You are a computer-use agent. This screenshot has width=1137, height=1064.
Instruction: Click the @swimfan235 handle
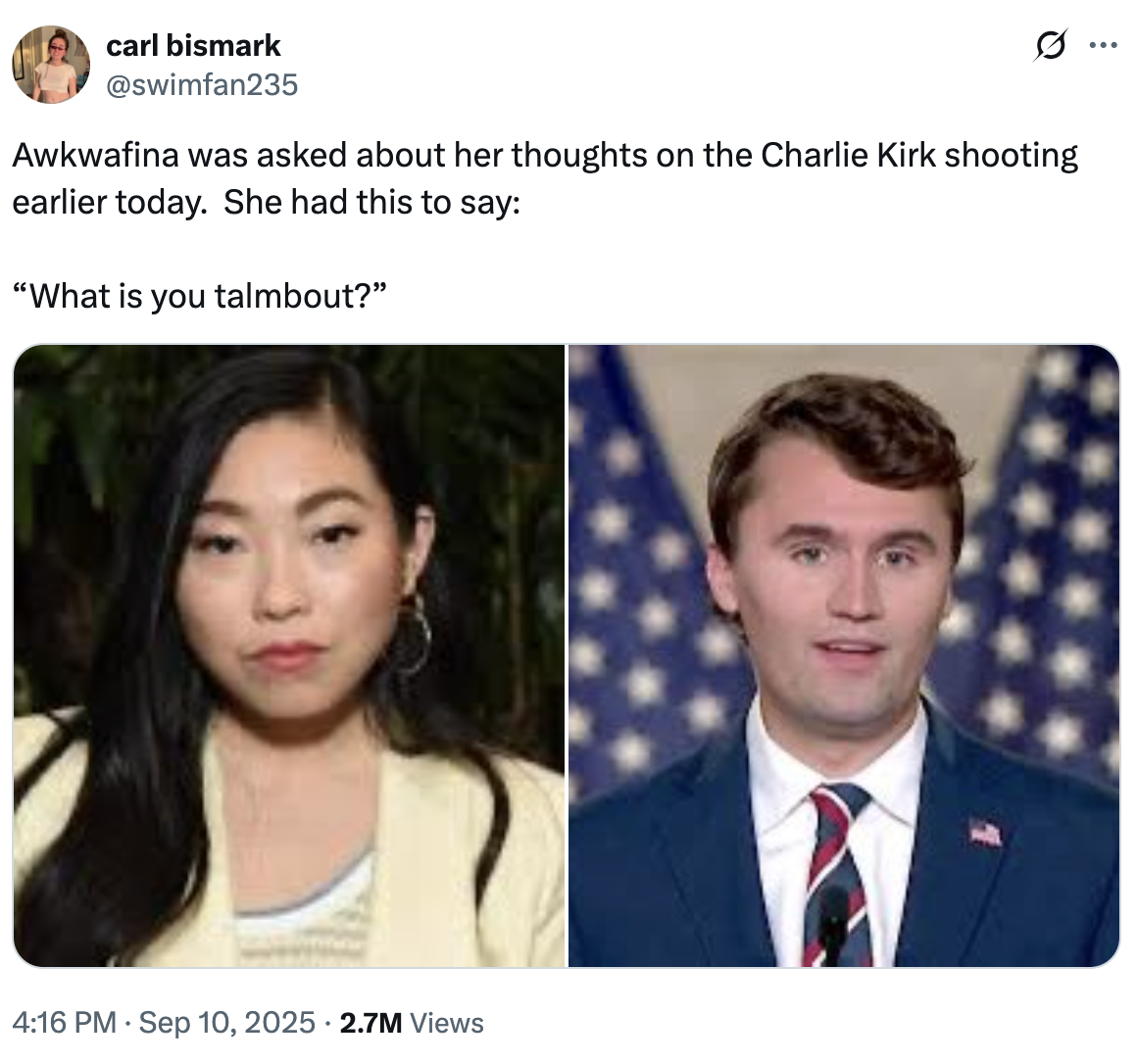[201, 85]
